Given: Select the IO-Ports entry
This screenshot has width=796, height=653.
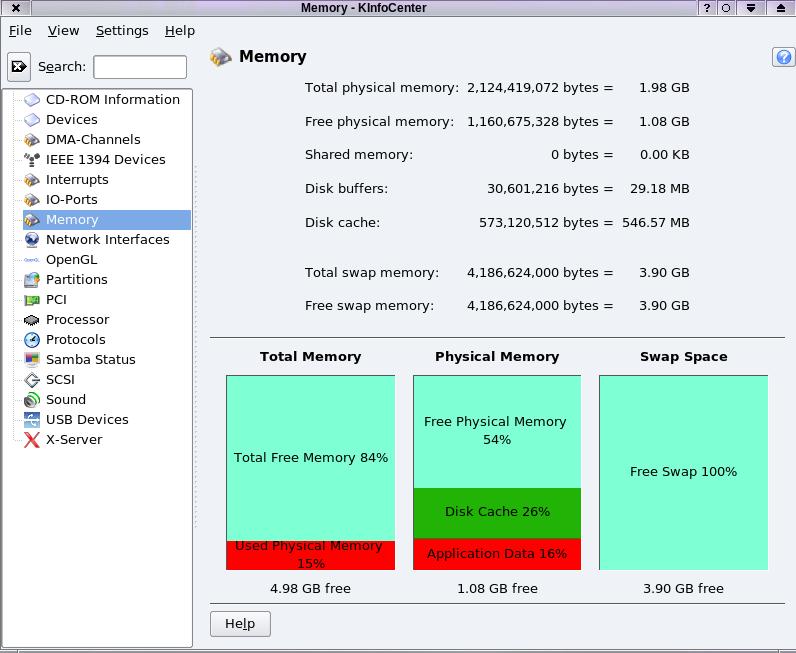Looking at the screenshot, I should pos(72,200).
